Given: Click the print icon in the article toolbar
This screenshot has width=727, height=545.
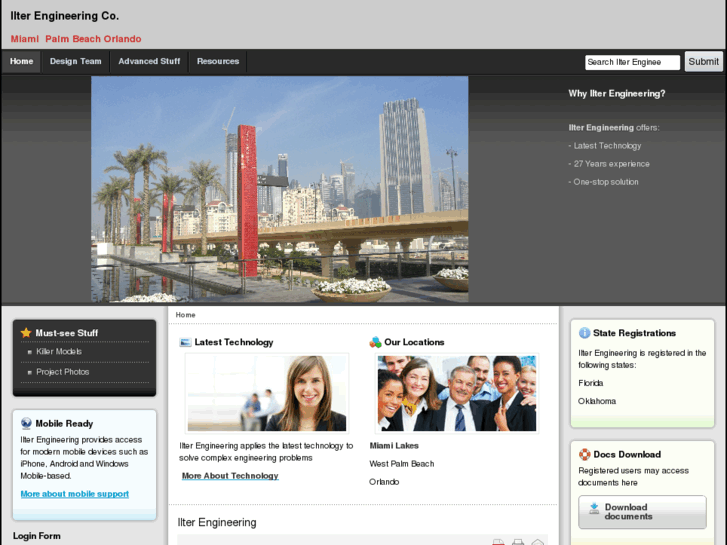Looking at the screenshot, I should (518, 542).
